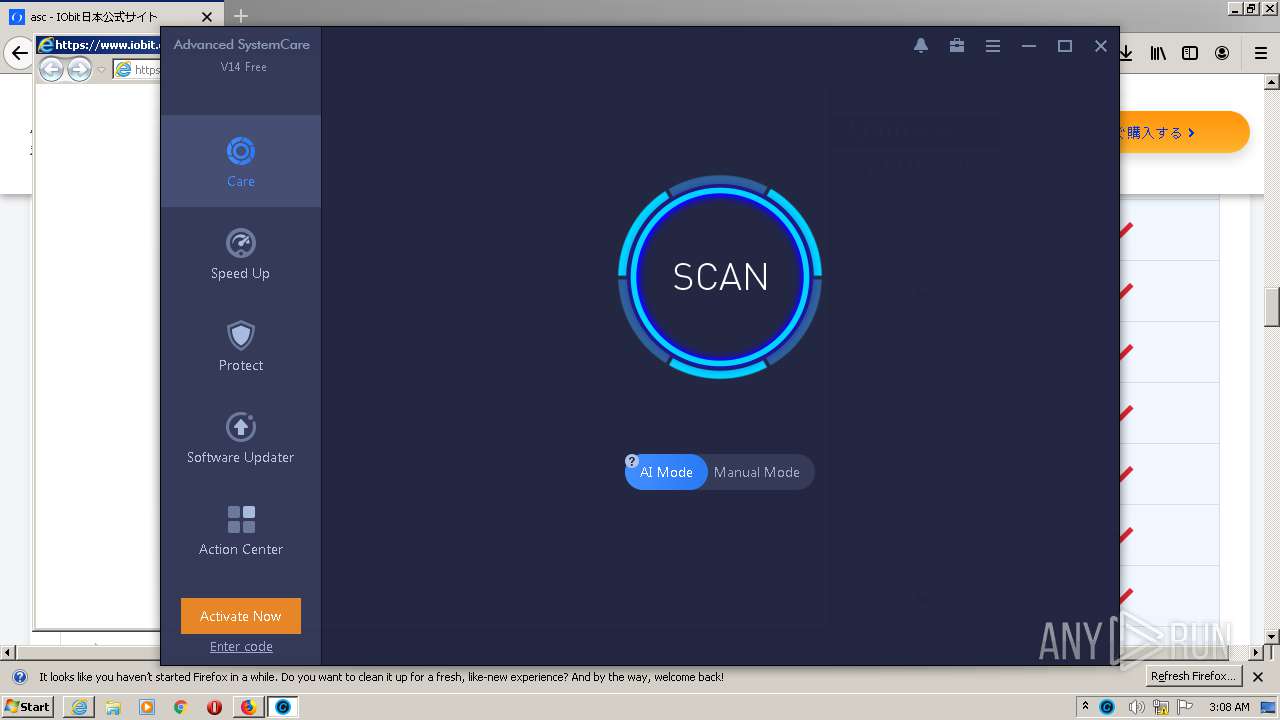1280x720 pixels.
Task: Switch to Manual Mode
Action: (x=757, y=472)
